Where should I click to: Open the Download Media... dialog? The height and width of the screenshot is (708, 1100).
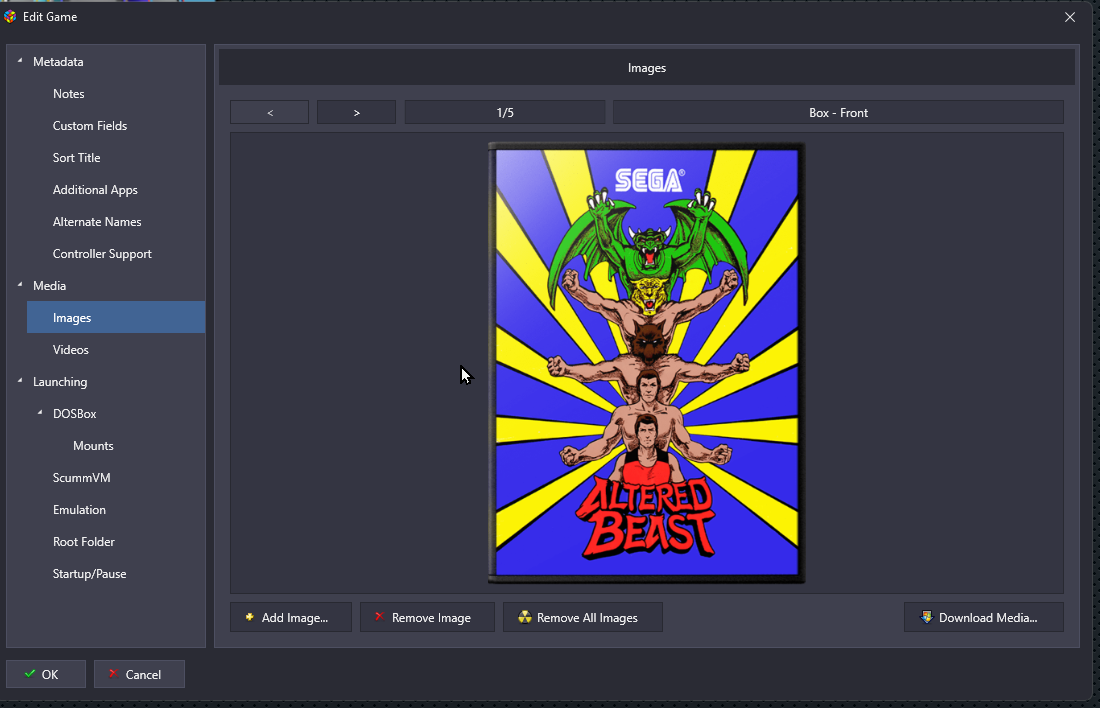[984, 617]
